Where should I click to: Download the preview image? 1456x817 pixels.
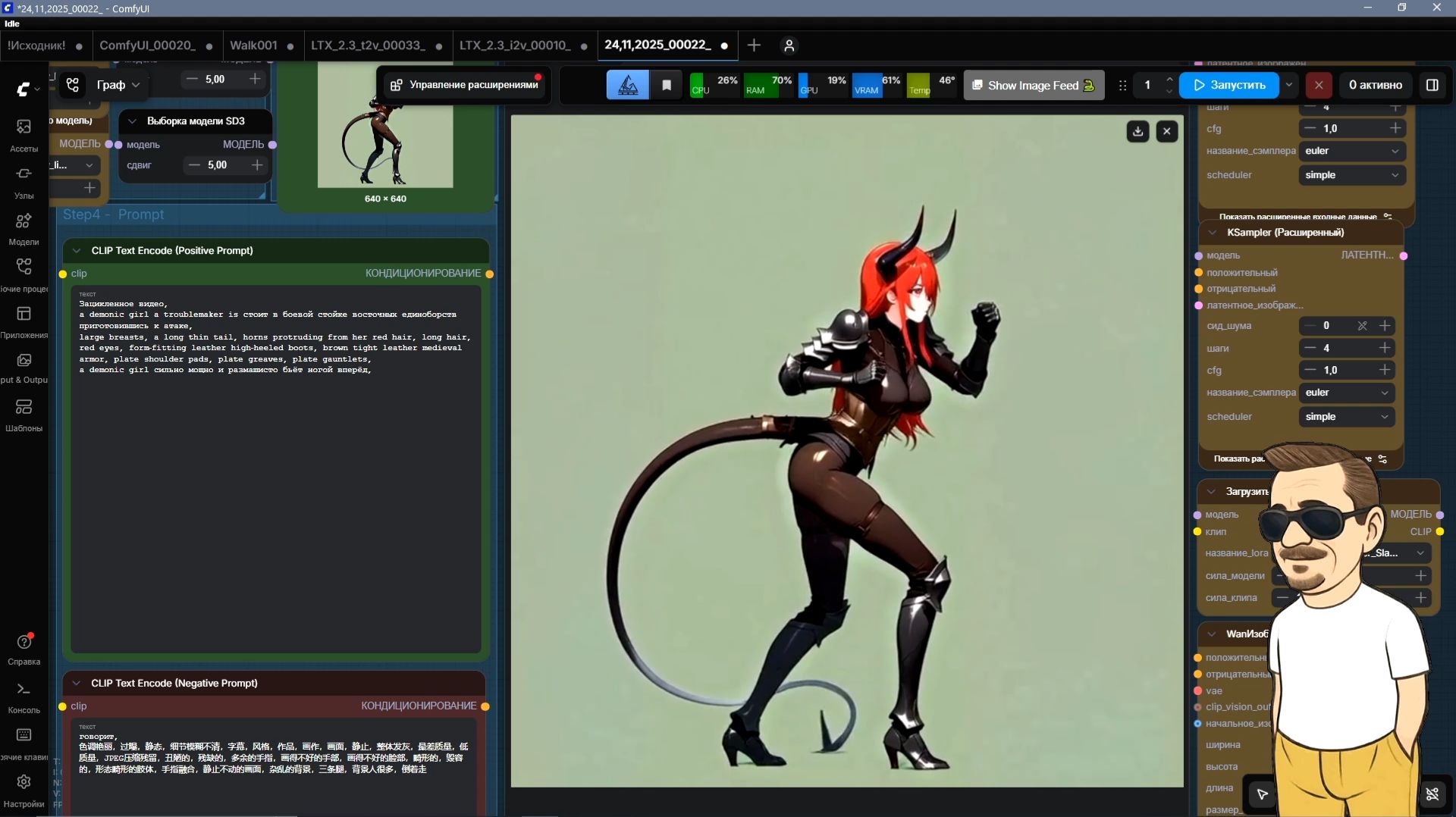(x=1137, y=131)
